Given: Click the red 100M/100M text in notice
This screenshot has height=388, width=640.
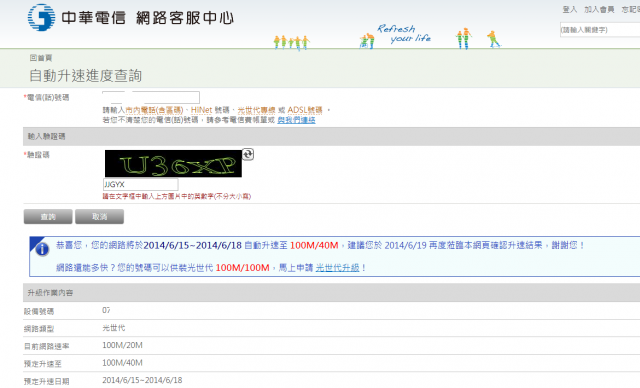Looking at the screenshot, I should [242, 268].
